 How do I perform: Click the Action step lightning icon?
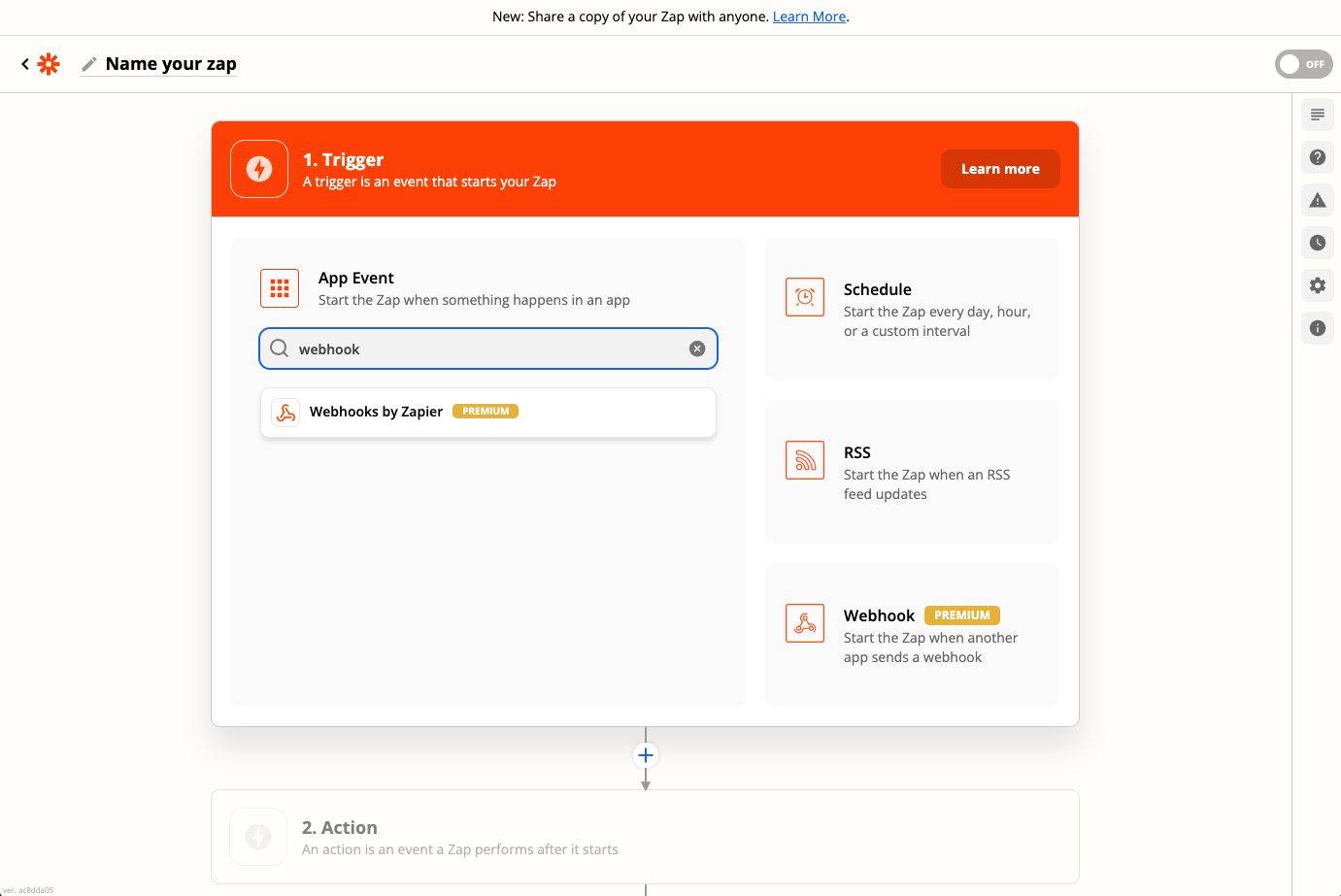258,837
